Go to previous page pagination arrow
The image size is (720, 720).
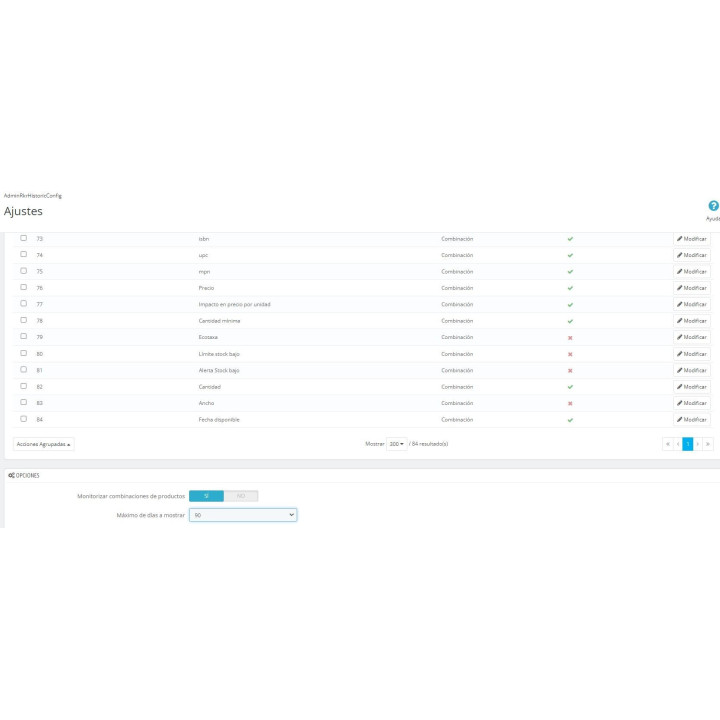pyautogui.click(x=678, y=444)
